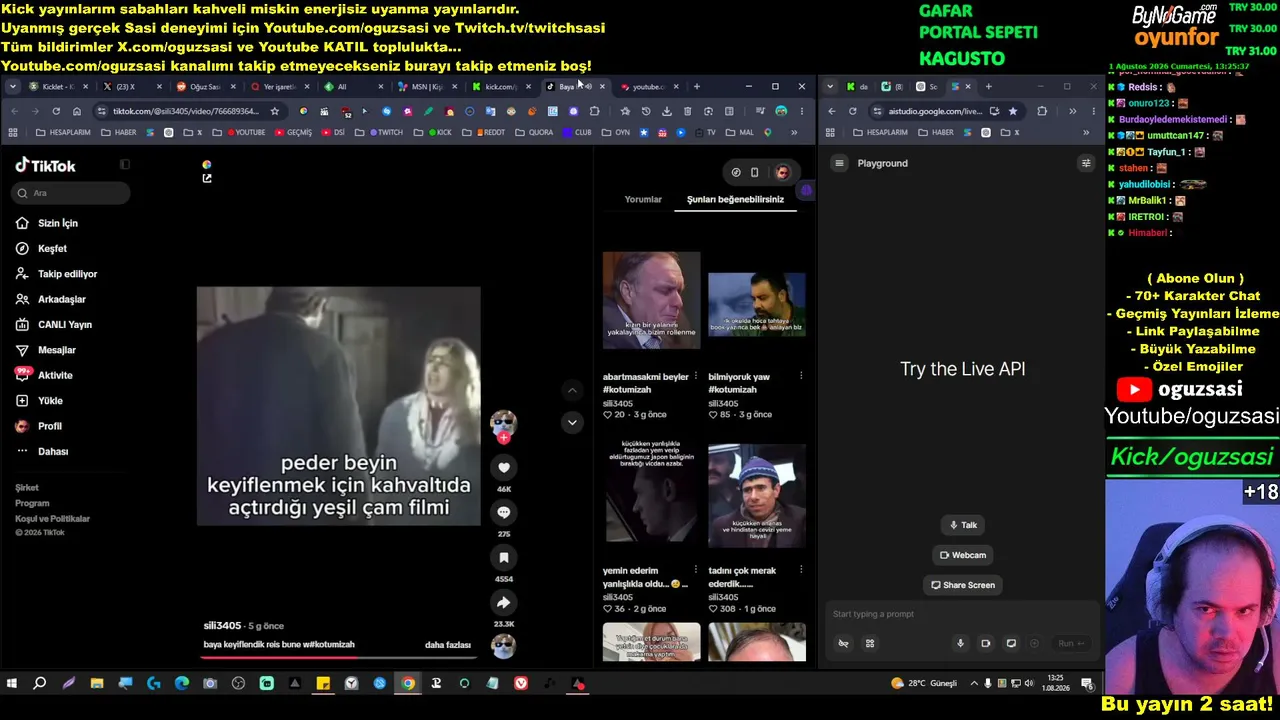1280x720 pixels.
Task: Open options for tadını çok merak video
Action: point(801,570)
